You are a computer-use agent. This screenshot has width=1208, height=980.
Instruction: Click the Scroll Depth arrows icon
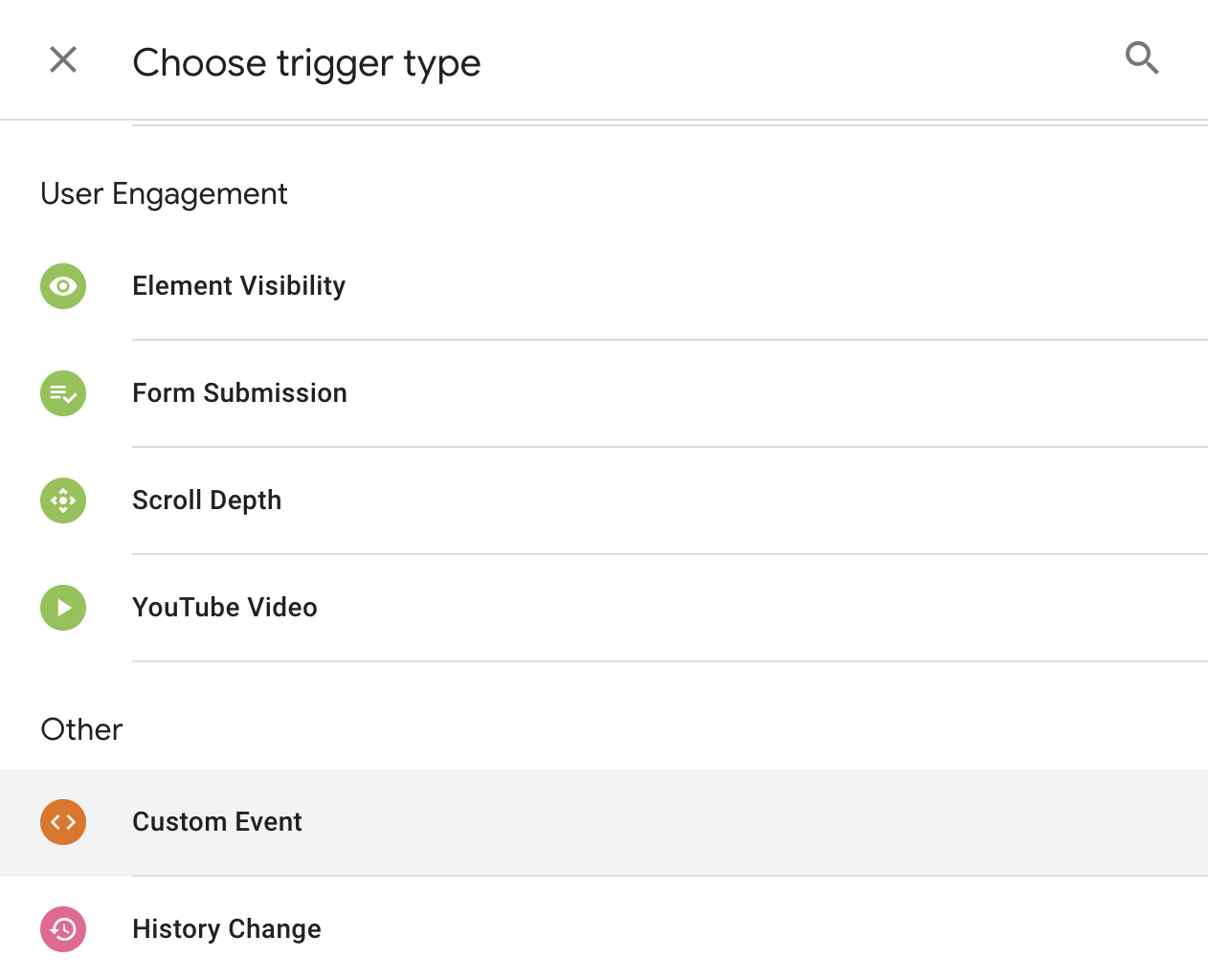click(x=63, y=501)
